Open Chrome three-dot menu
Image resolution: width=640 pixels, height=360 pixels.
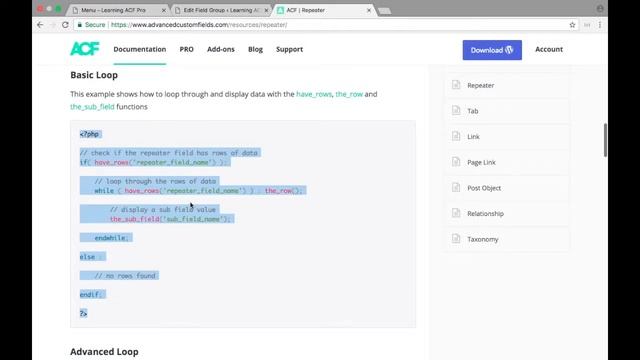[600, 25]
